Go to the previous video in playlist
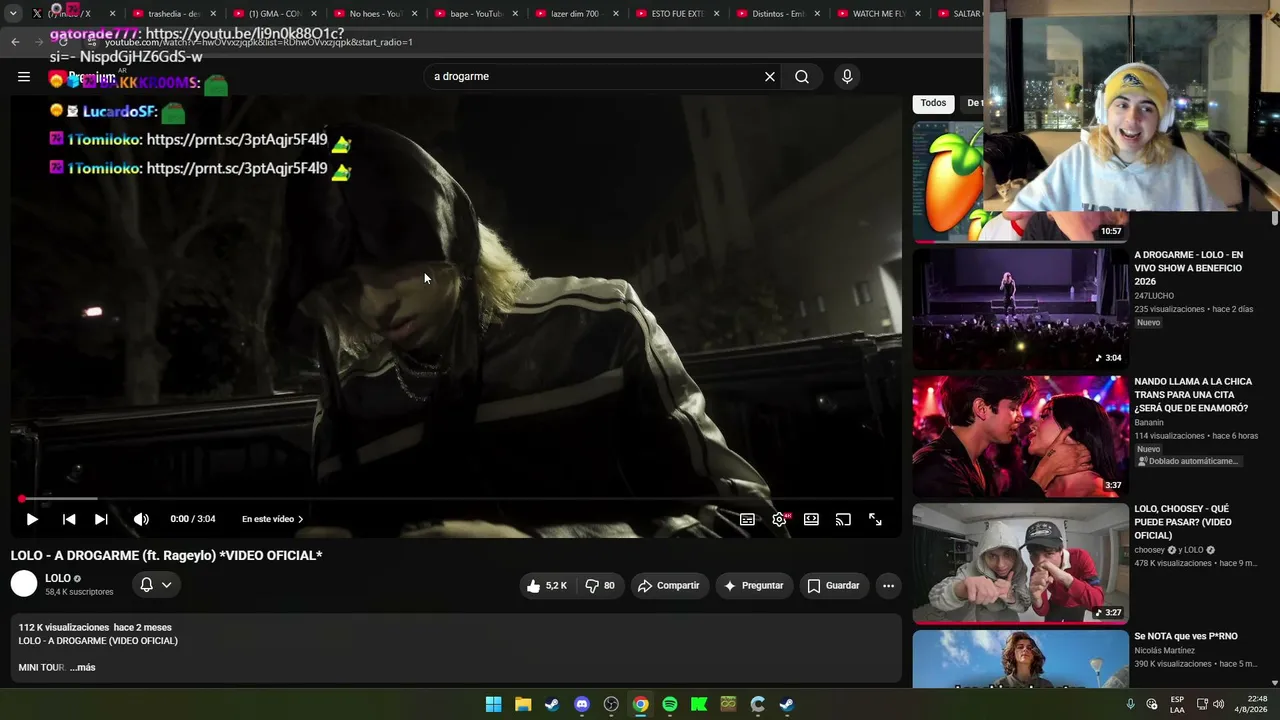The image size is (1280, 720). click(x=69, y=519)
